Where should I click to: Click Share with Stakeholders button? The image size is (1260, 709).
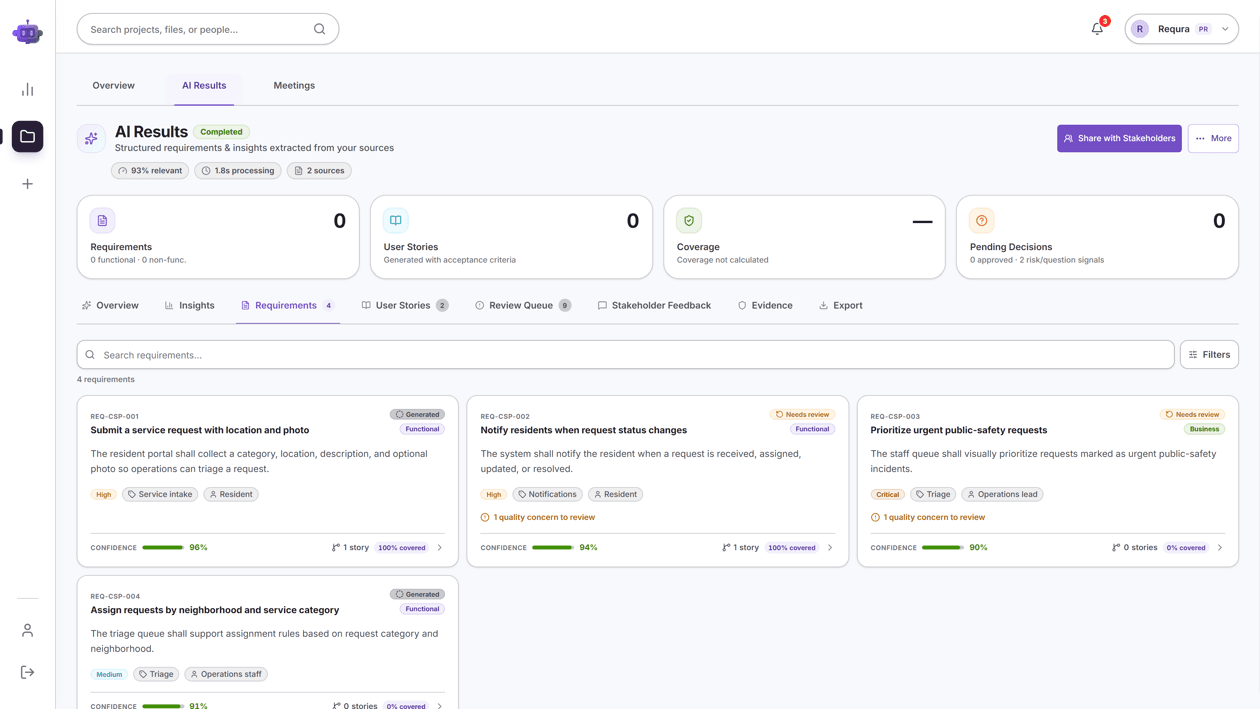click(1119, 138)
